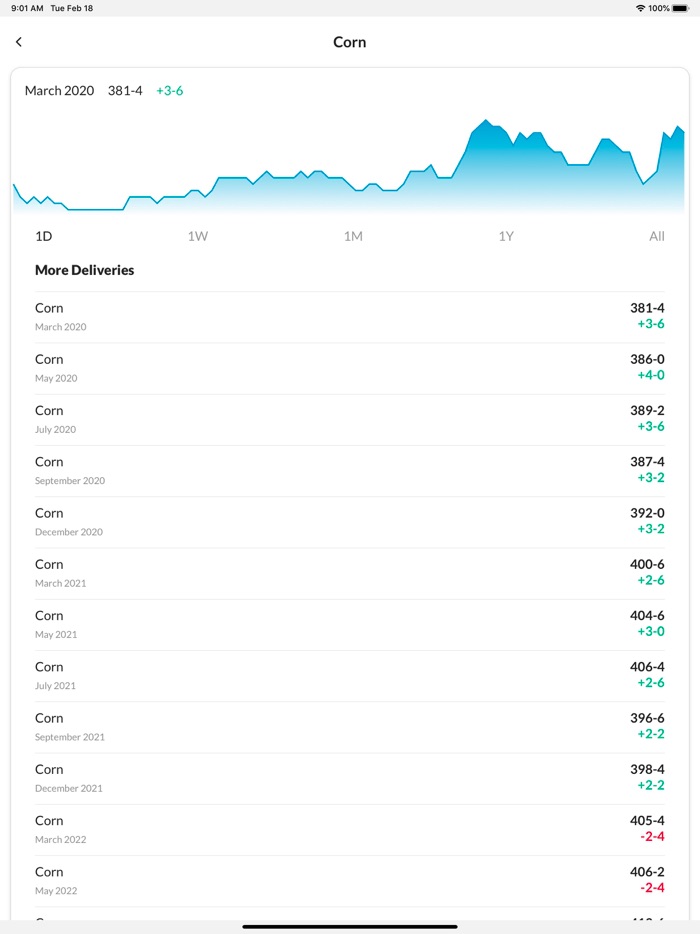
Task: Select Corn July 2020 delivery
Action: 350,419
